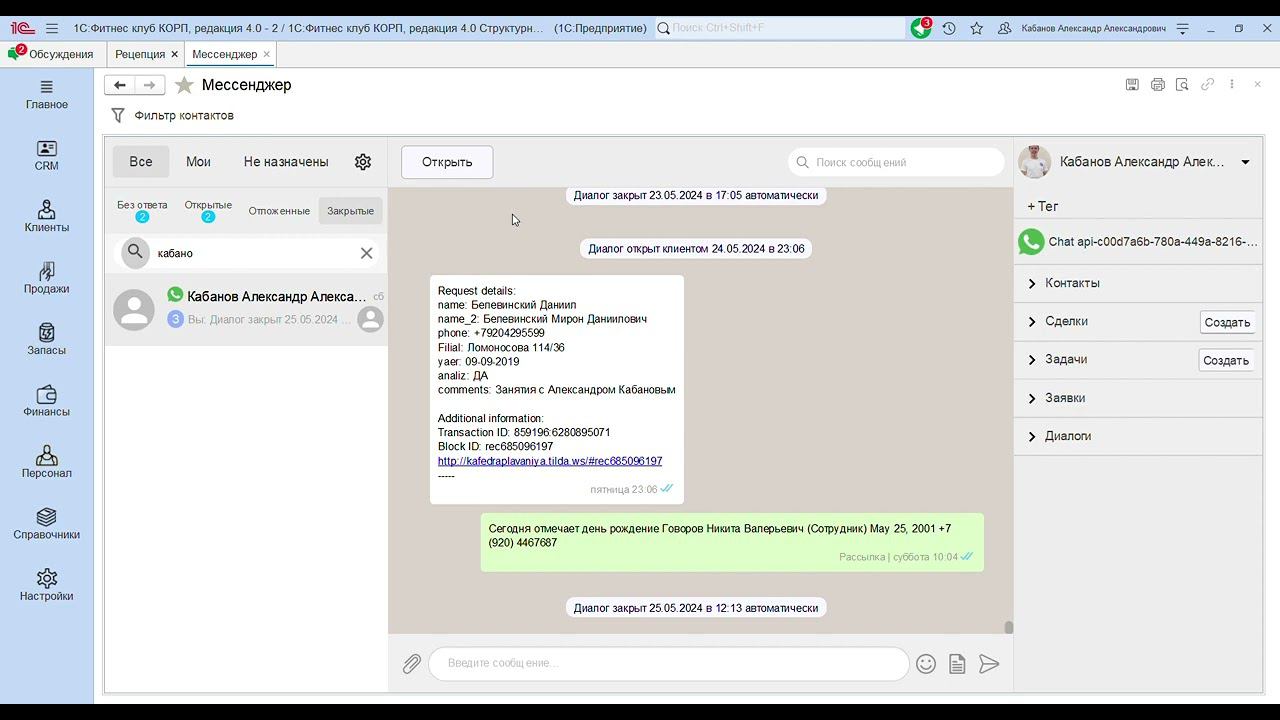Switch to Обсуждения tab
This screenshot has width=1280, height=720.
[x=52, y=54]
